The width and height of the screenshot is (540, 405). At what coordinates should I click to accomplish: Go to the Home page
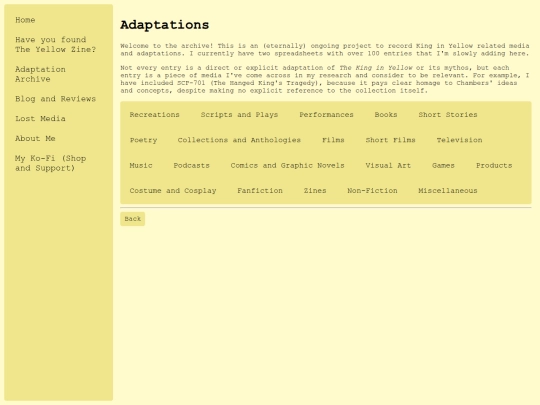point(25,20)
